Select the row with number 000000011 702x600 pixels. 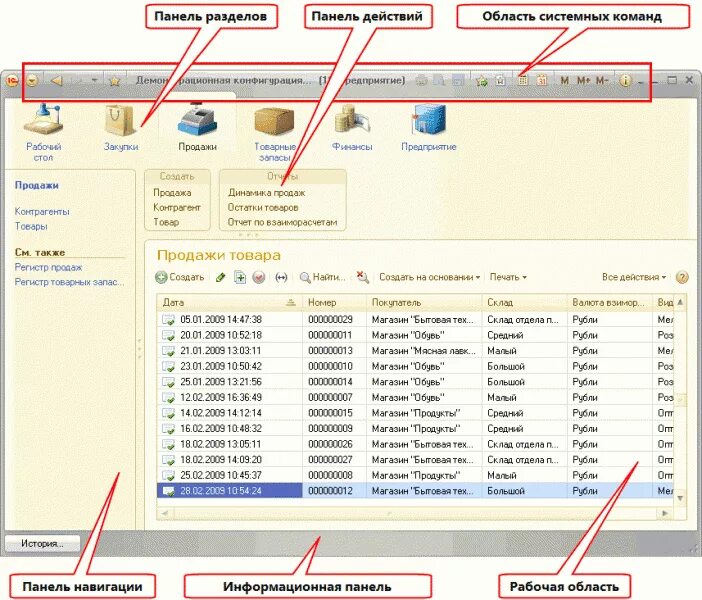pyautogui.click(x=415, y=335)
